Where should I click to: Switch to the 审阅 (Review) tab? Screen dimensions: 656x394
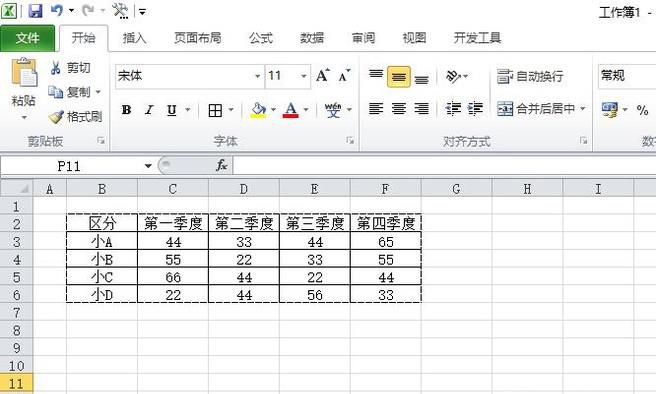point(363,38)
